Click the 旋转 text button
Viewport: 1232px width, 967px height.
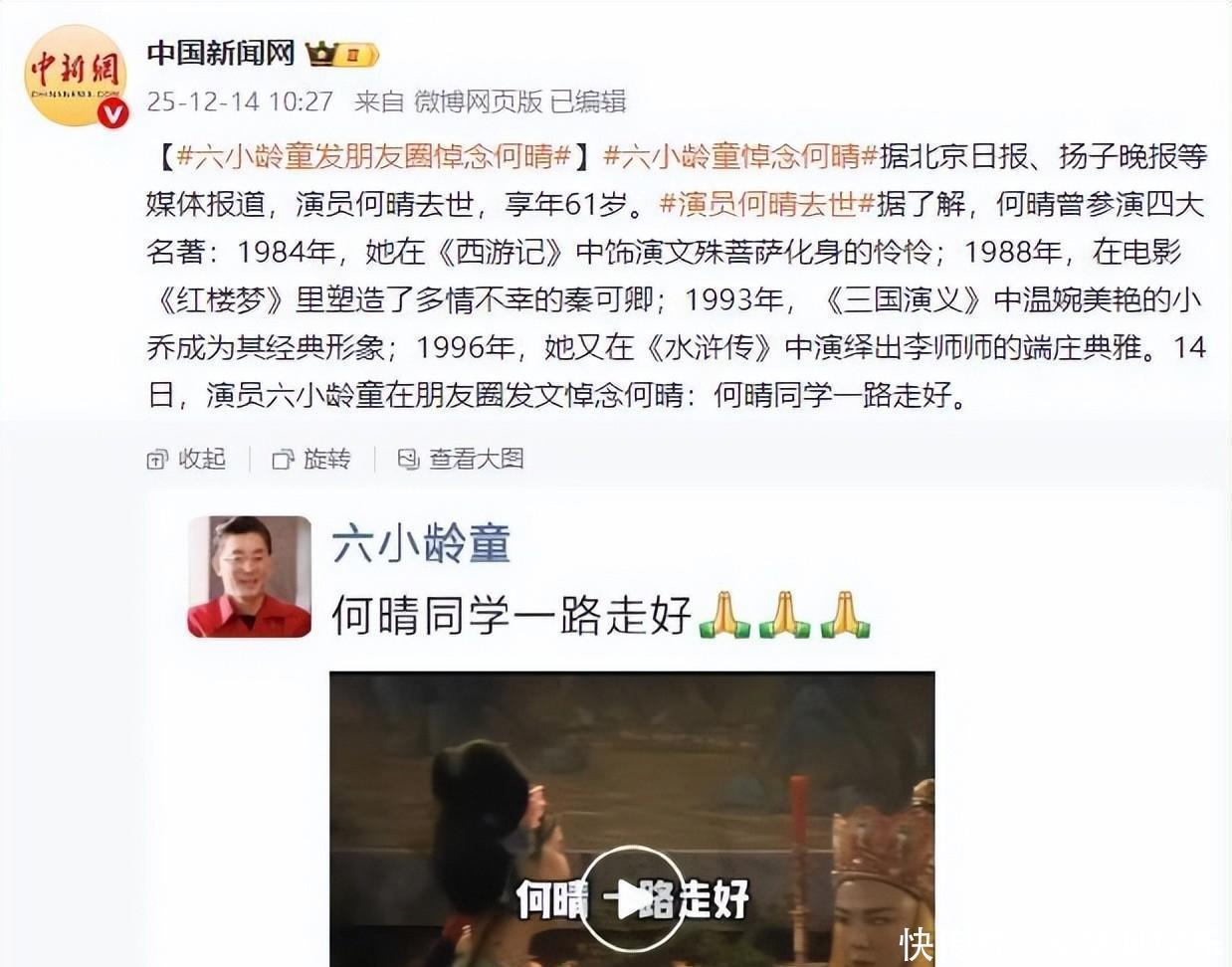tap(327, 460)
